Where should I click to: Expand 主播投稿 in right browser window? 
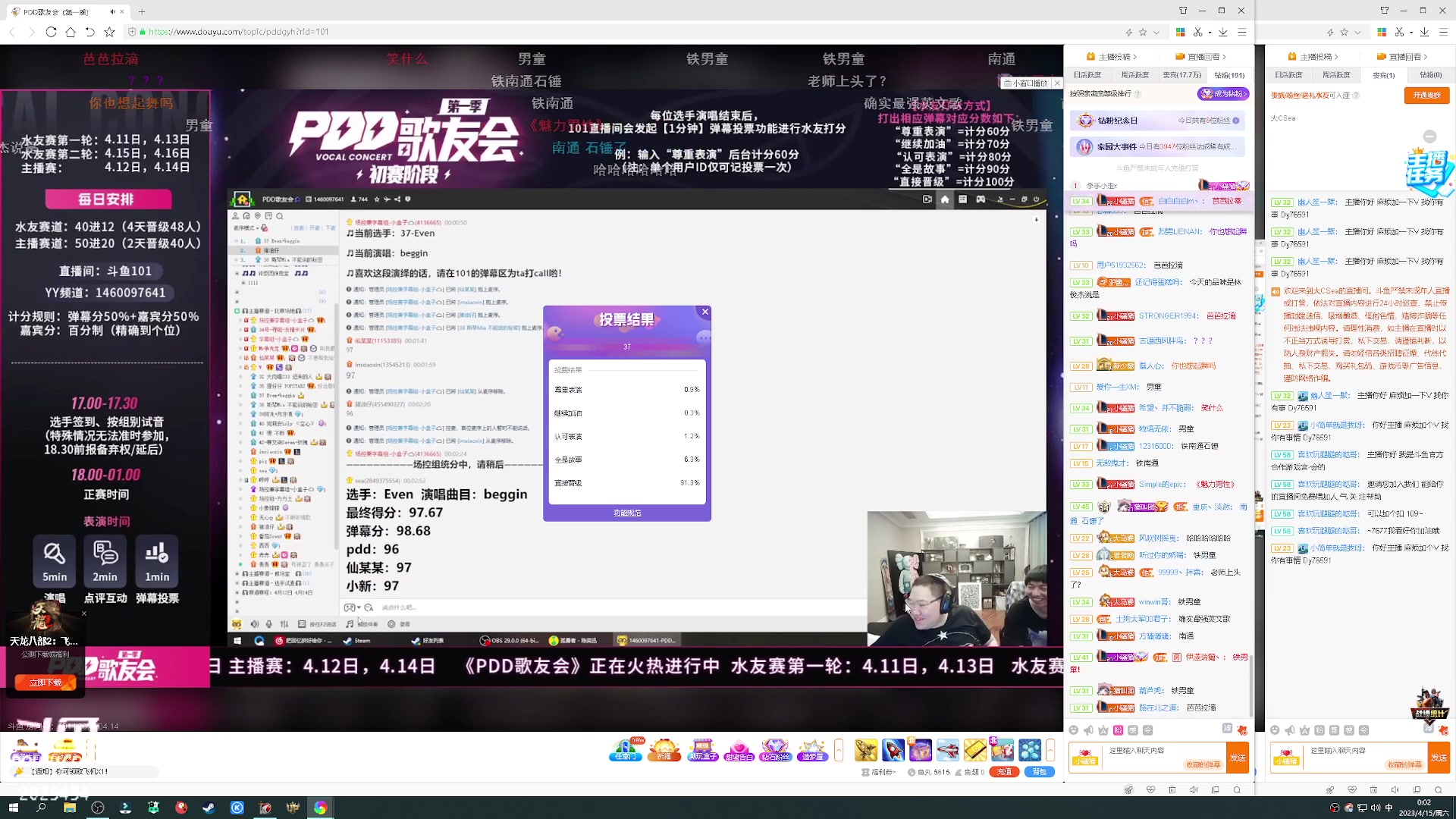(1313, 57)
